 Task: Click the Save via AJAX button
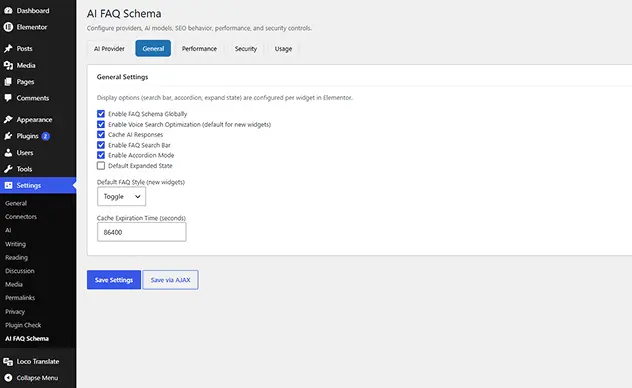point(170,280)
